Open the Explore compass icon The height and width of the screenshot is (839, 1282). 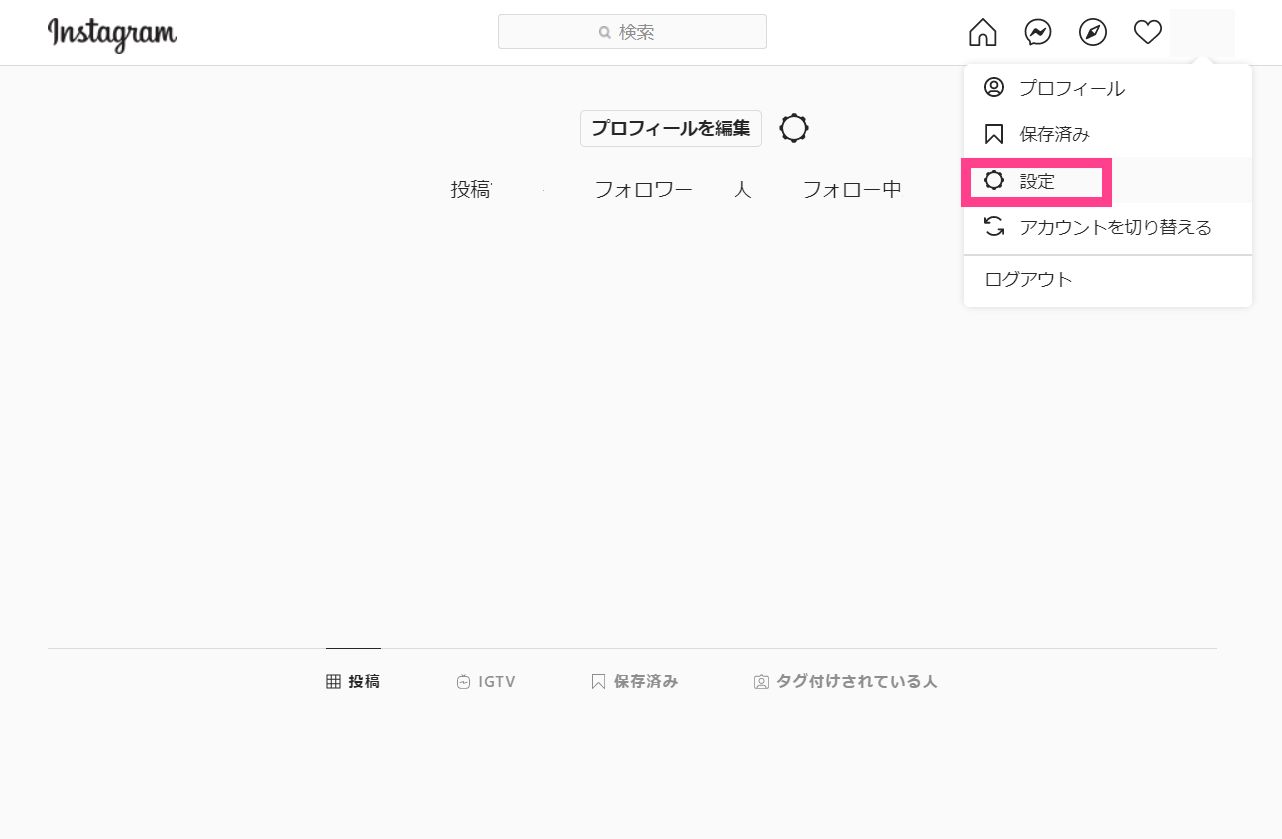pyautogui.click(x=1093, y=33)
